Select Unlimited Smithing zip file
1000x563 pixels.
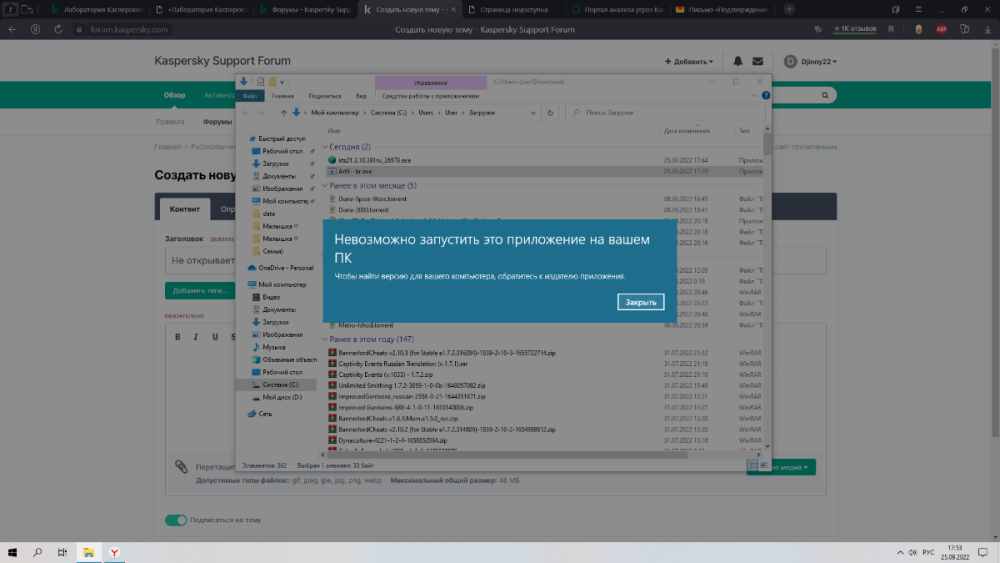[x=411, y=385]
